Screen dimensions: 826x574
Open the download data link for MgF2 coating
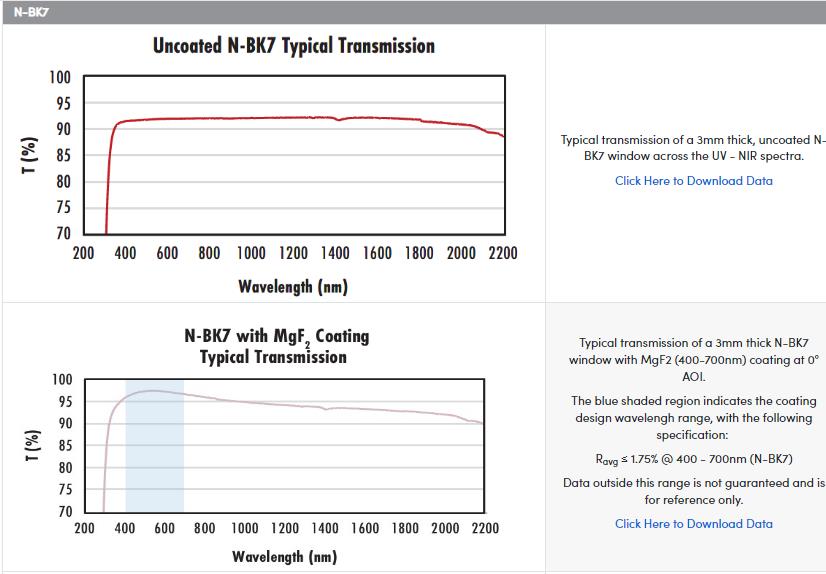693,523
